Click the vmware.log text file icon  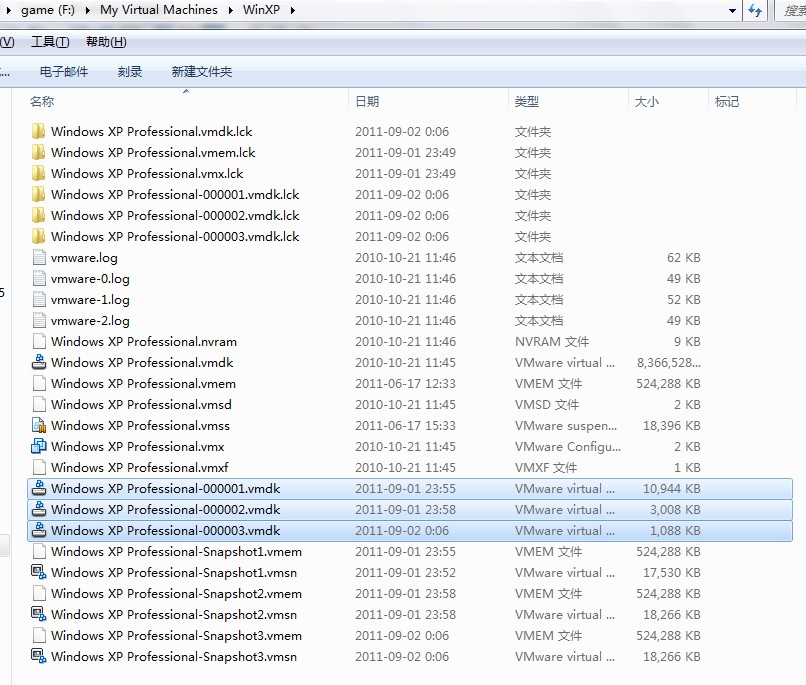(x=39, y=257)
